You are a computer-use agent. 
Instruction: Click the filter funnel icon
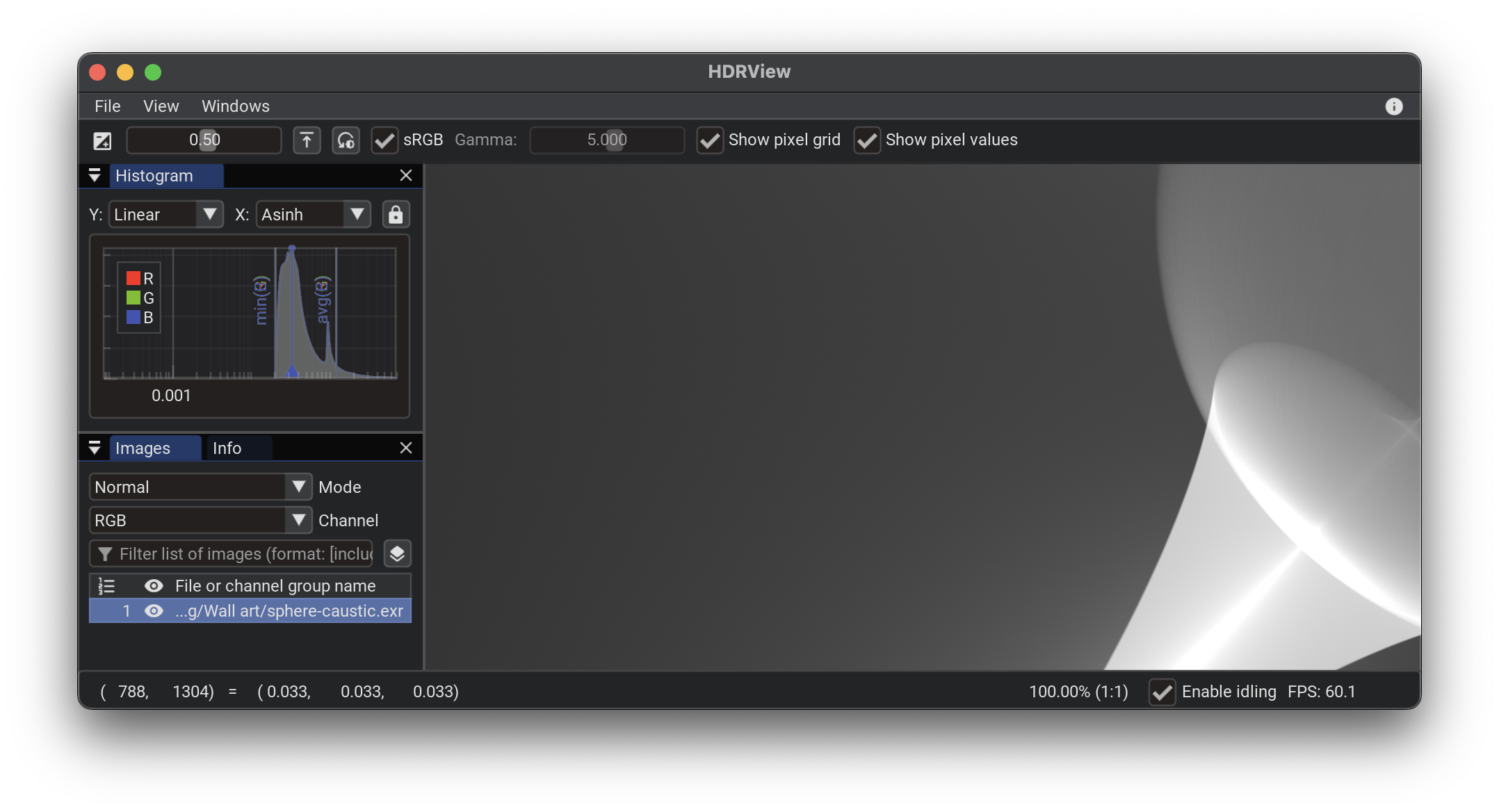point(105,554)
